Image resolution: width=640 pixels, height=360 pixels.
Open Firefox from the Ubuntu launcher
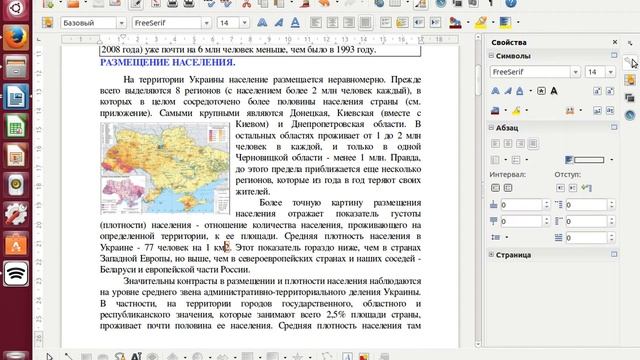point(16,37)
